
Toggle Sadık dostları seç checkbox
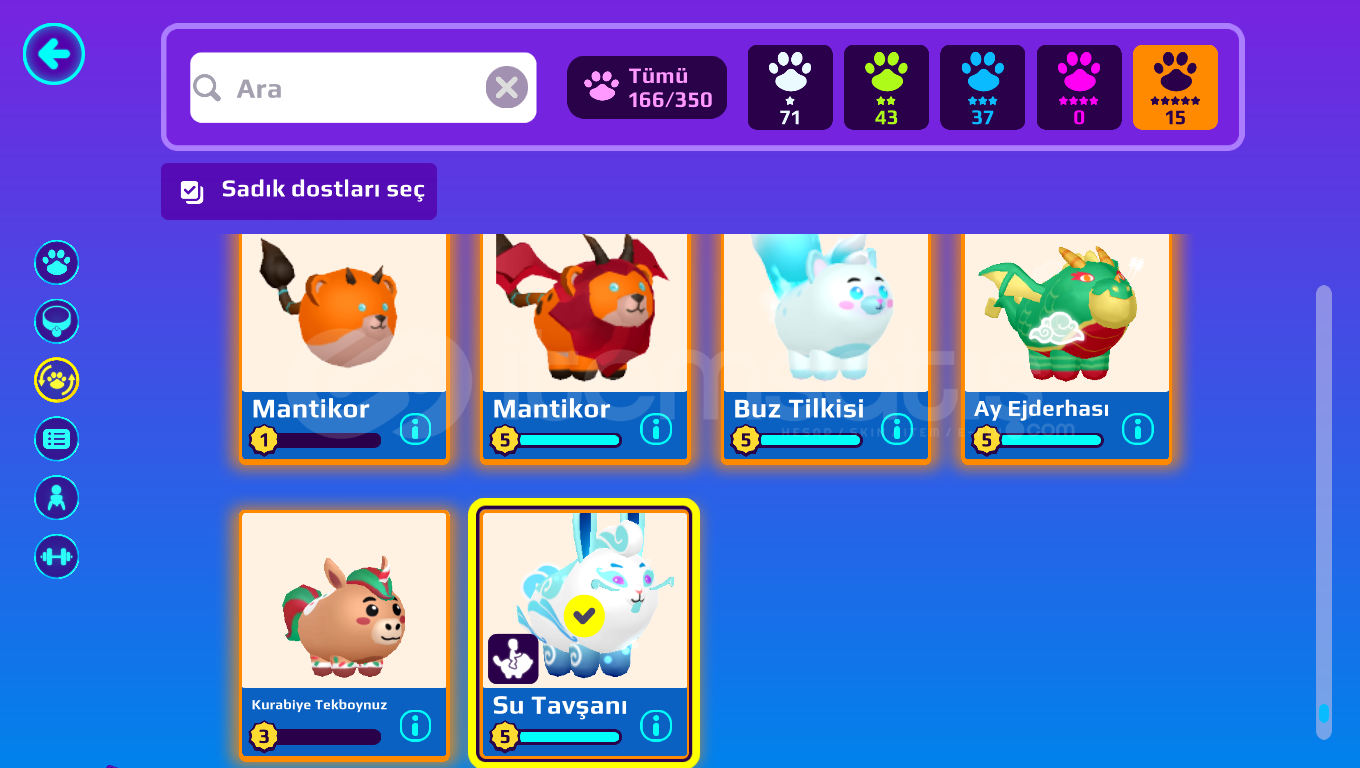[x=192, y=191]
